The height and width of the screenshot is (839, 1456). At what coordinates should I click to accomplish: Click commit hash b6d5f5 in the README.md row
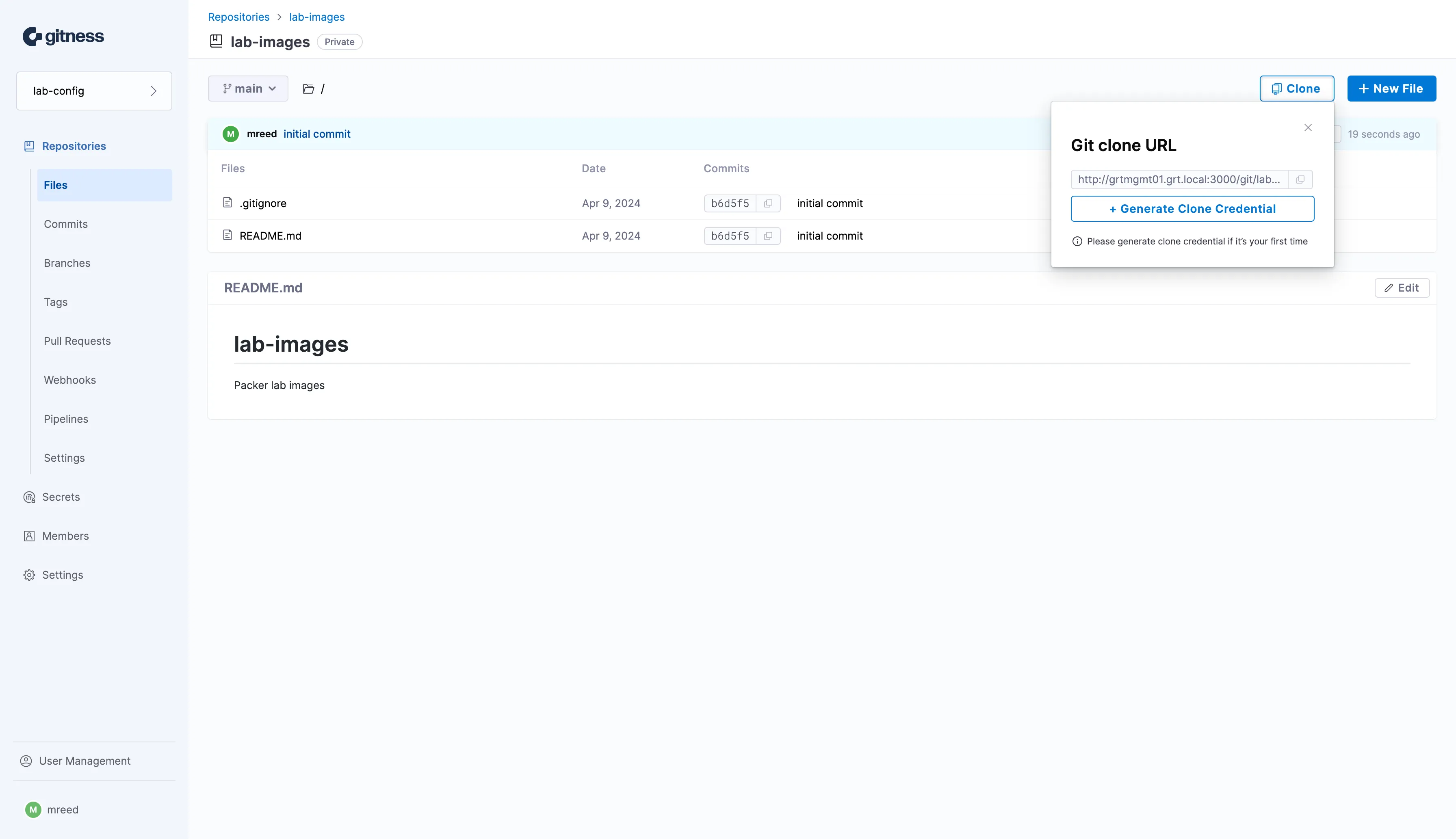coord(730,236)
